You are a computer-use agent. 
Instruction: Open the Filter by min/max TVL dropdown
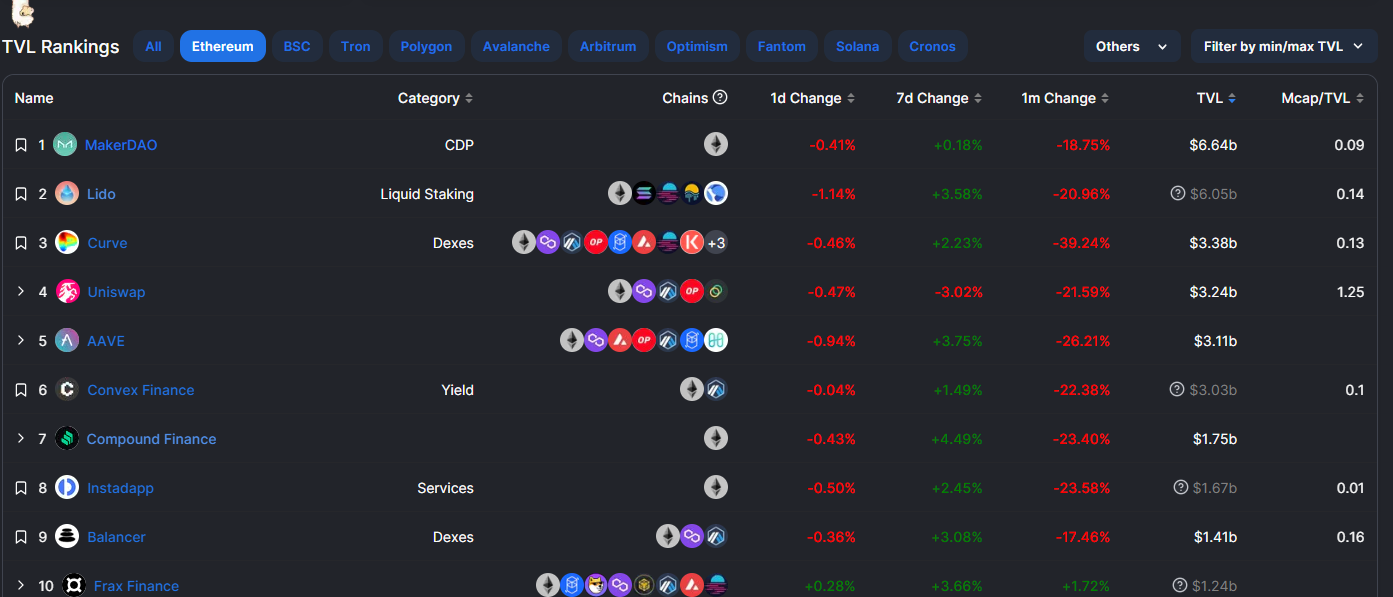click(1283, 46)
